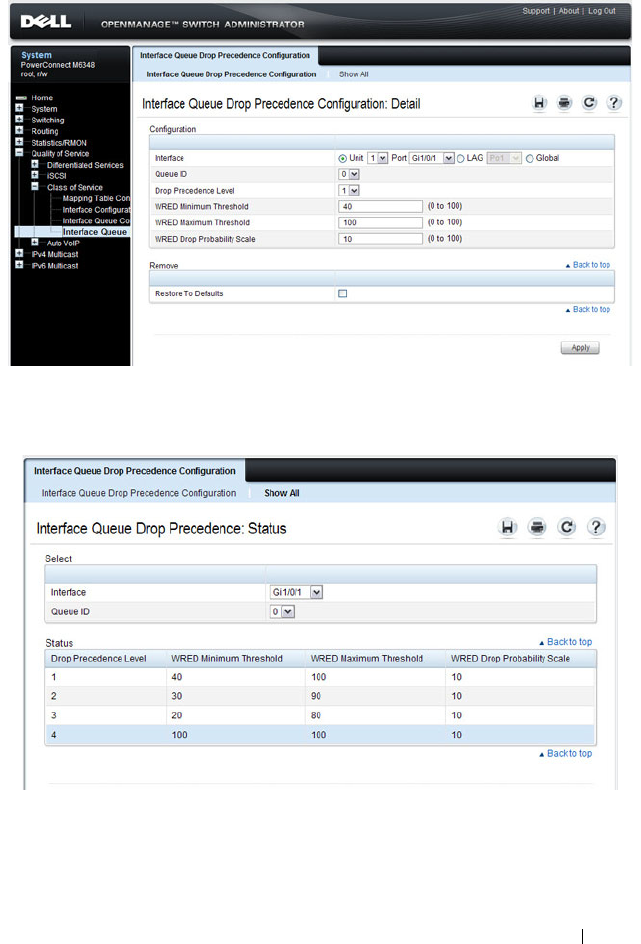Select Interface Queue Drop Precedence Configuration subtab in Detail
Screen dimensions: 641x944
pos(231,74)
